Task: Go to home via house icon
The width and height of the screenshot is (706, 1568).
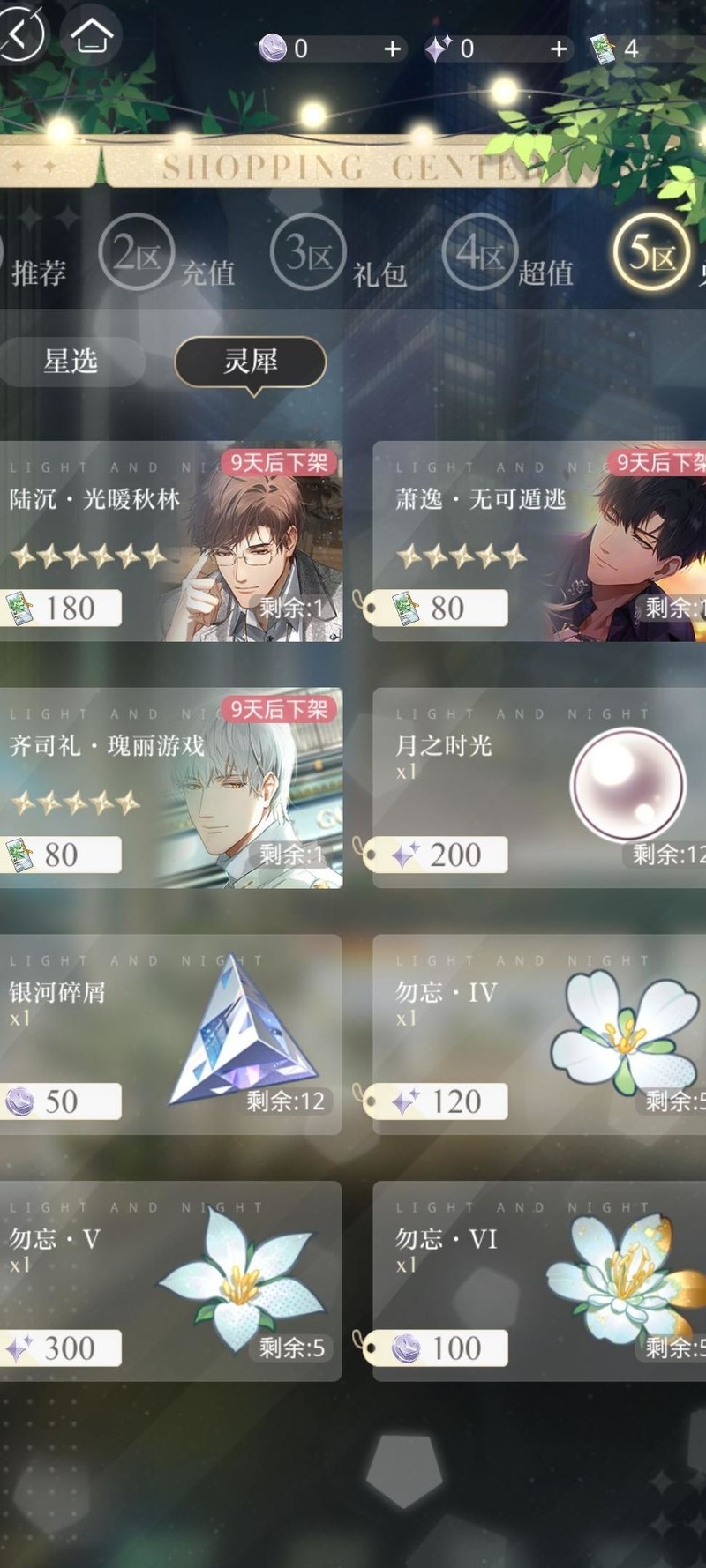Action: tap(92, 36)
